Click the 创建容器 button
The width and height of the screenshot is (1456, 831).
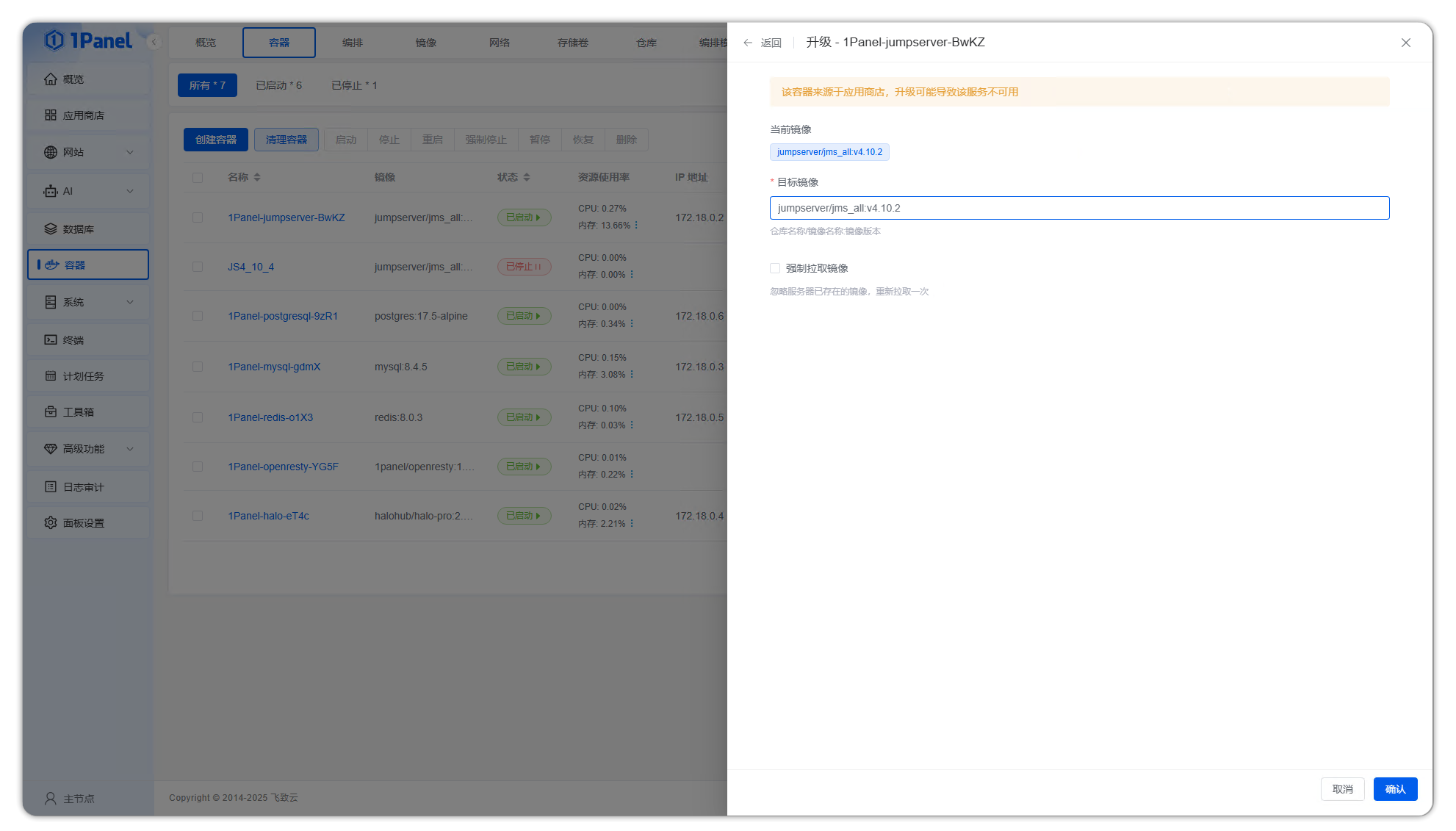pyautogui.click(x=216, y=140)
